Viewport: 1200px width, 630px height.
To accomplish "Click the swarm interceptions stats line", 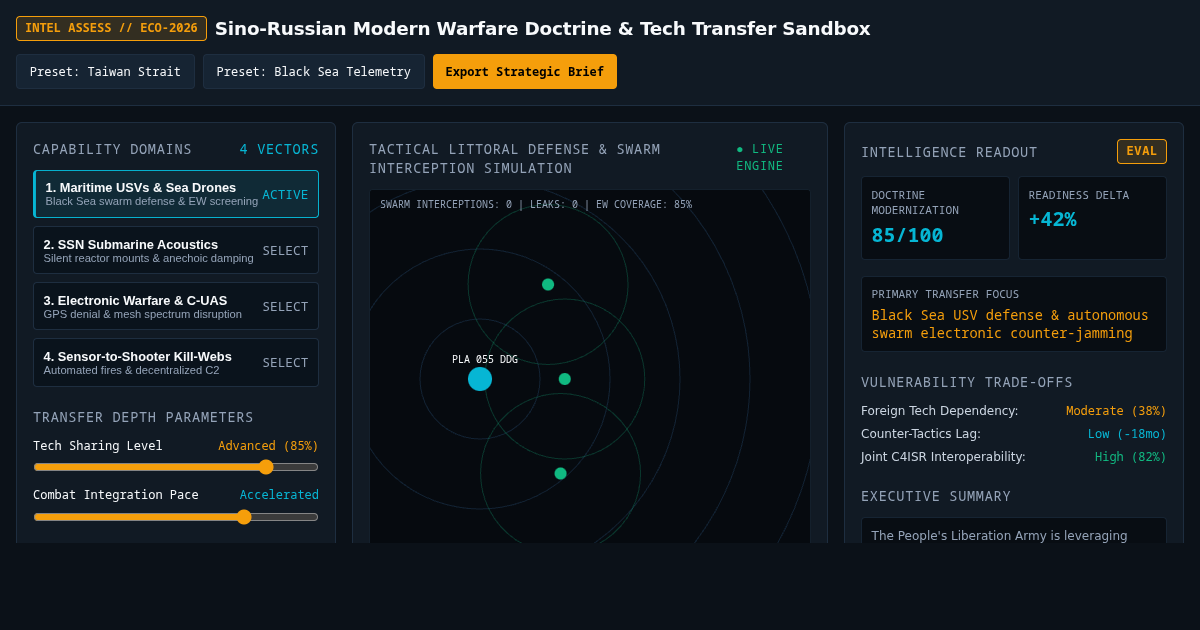I will click(x=536, y=205).
